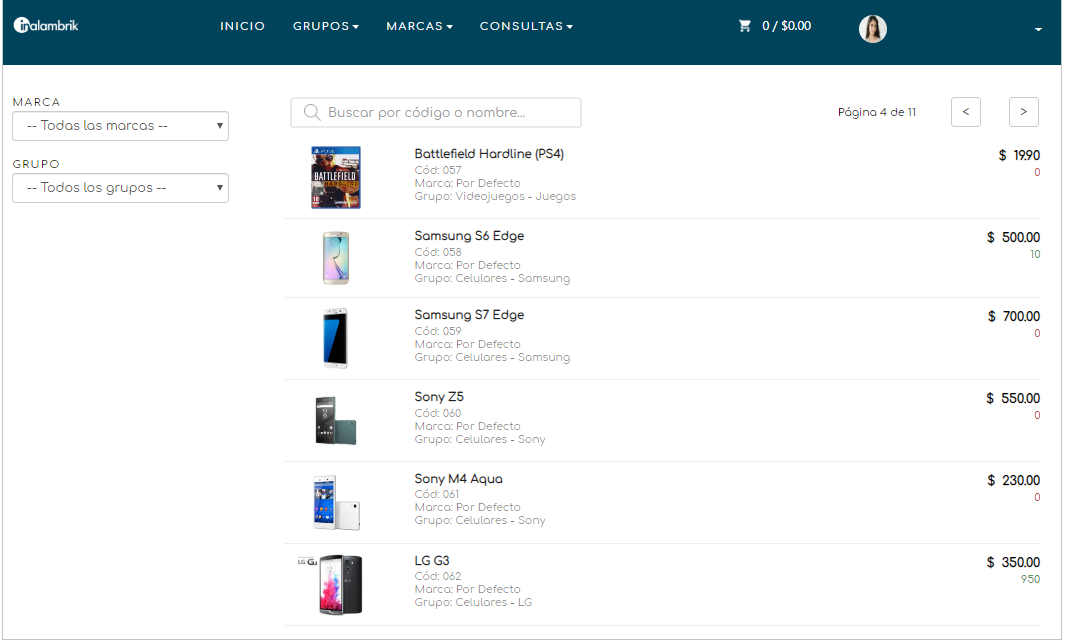Click the Samsung S7 Edge title

pyautogui.click(x=469, y=314)
